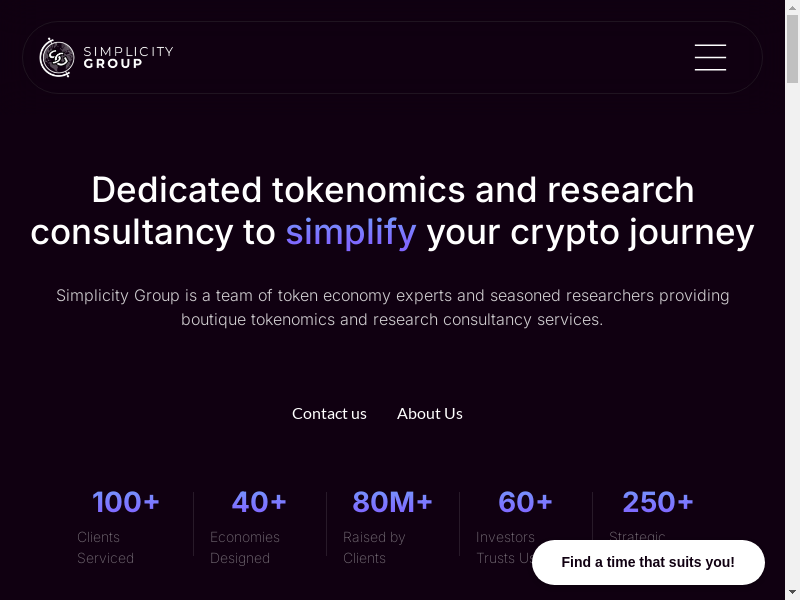This screenshot has width=800, height=600.
Task: Click the 60+ investors statistic number
Action: (x=525, y=502)
